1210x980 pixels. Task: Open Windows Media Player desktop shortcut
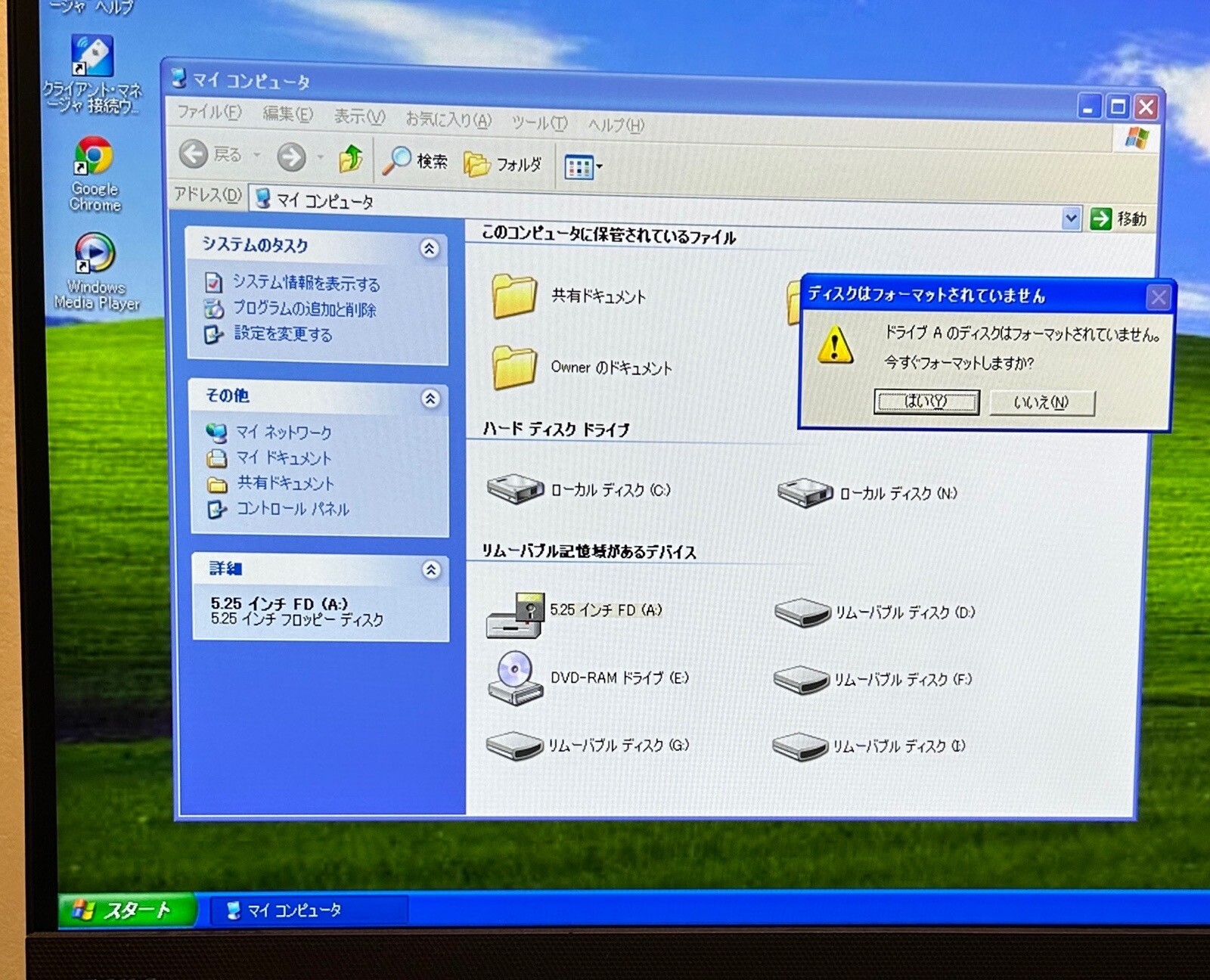click(x=96, y=271)
